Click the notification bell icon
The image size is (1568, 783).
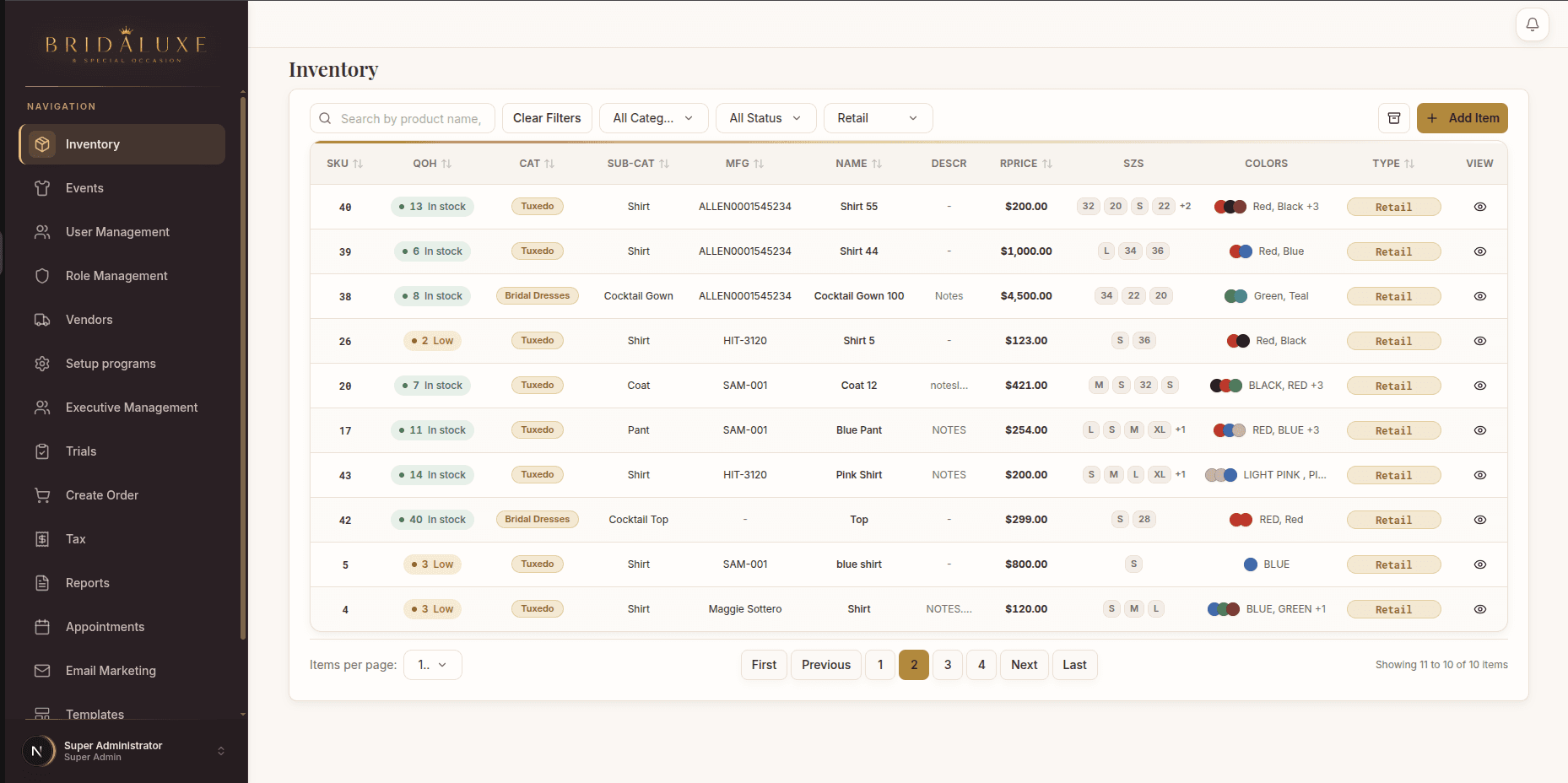tap(1532, 24)
